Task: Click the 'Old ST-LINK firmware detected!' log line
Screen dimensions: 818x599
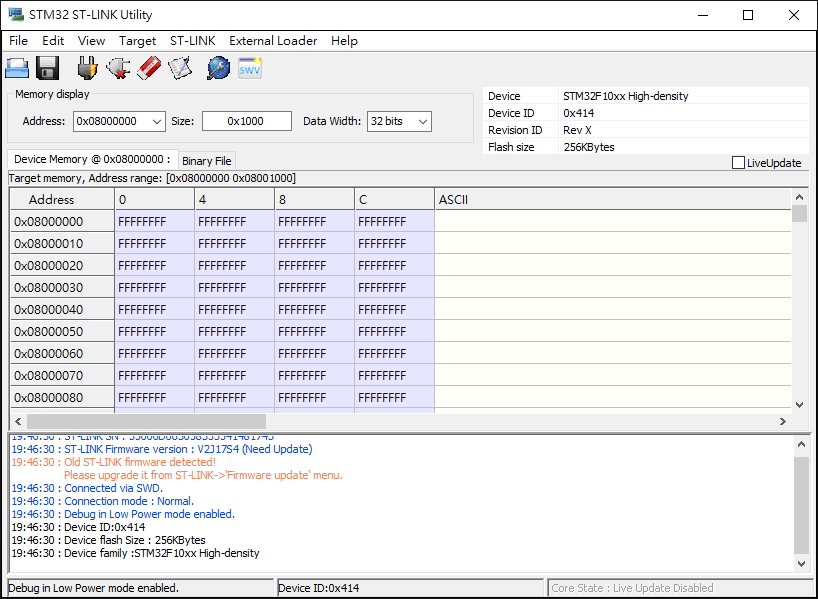Action: (114, 462)
